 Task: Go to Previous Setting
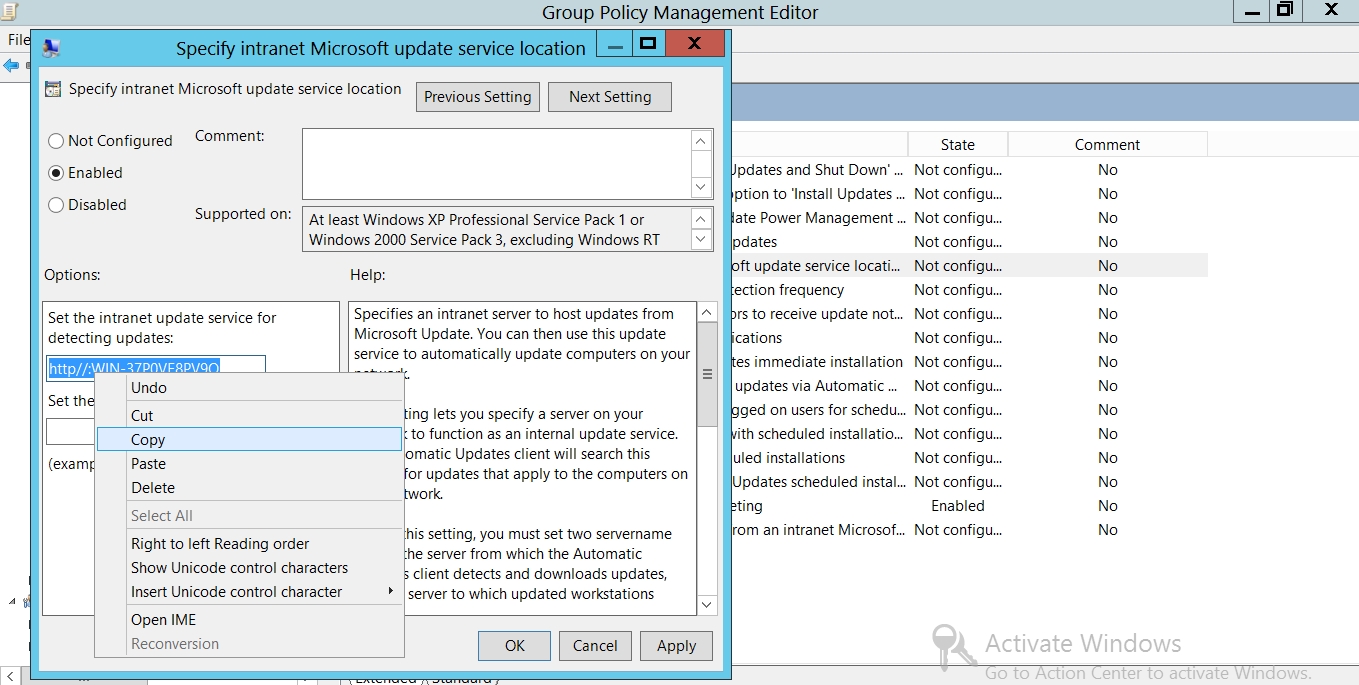[478, 97]
